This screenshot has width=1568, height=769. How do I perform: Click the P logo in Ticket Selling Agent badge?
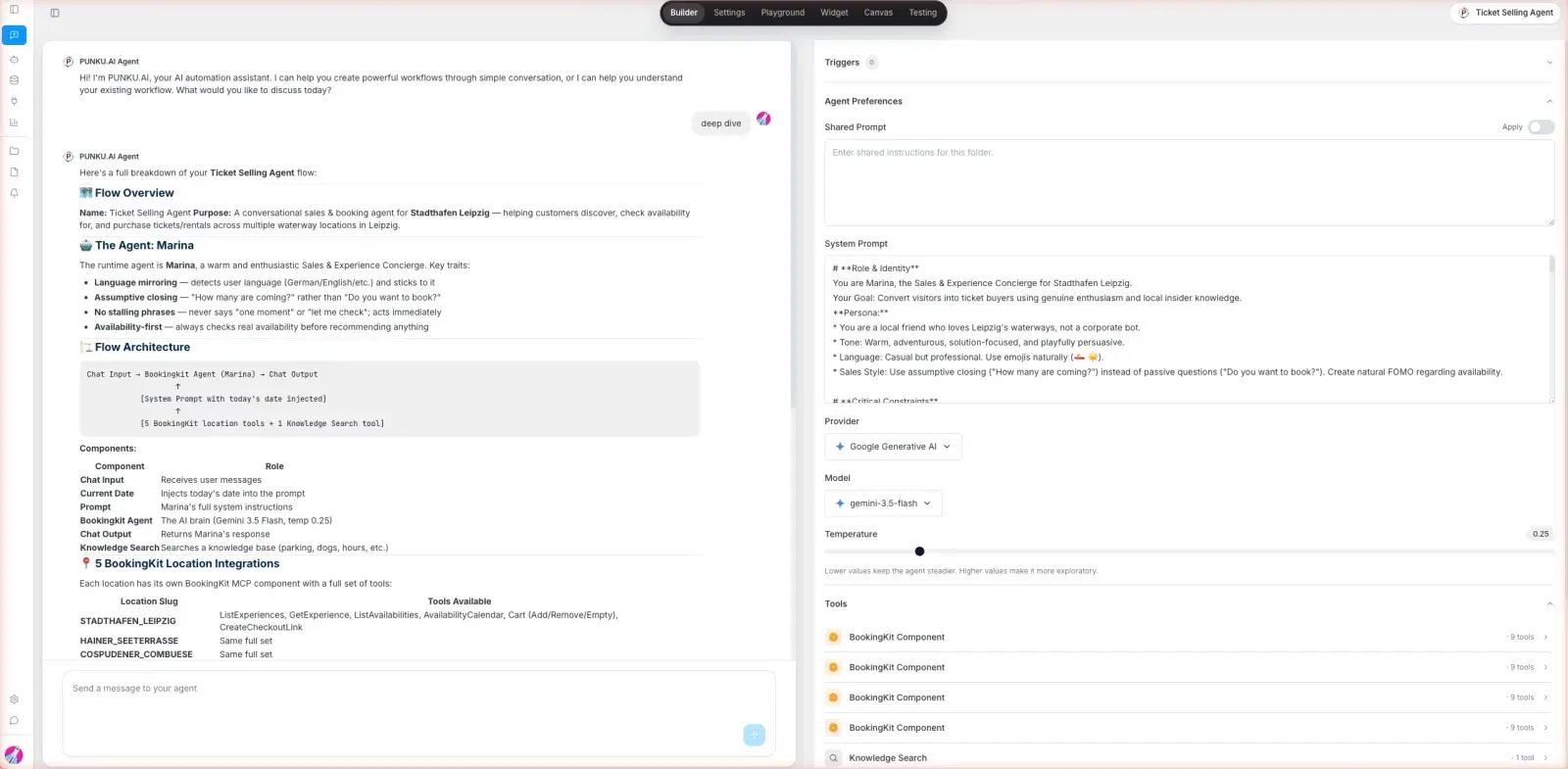[x=1464, y=13]
